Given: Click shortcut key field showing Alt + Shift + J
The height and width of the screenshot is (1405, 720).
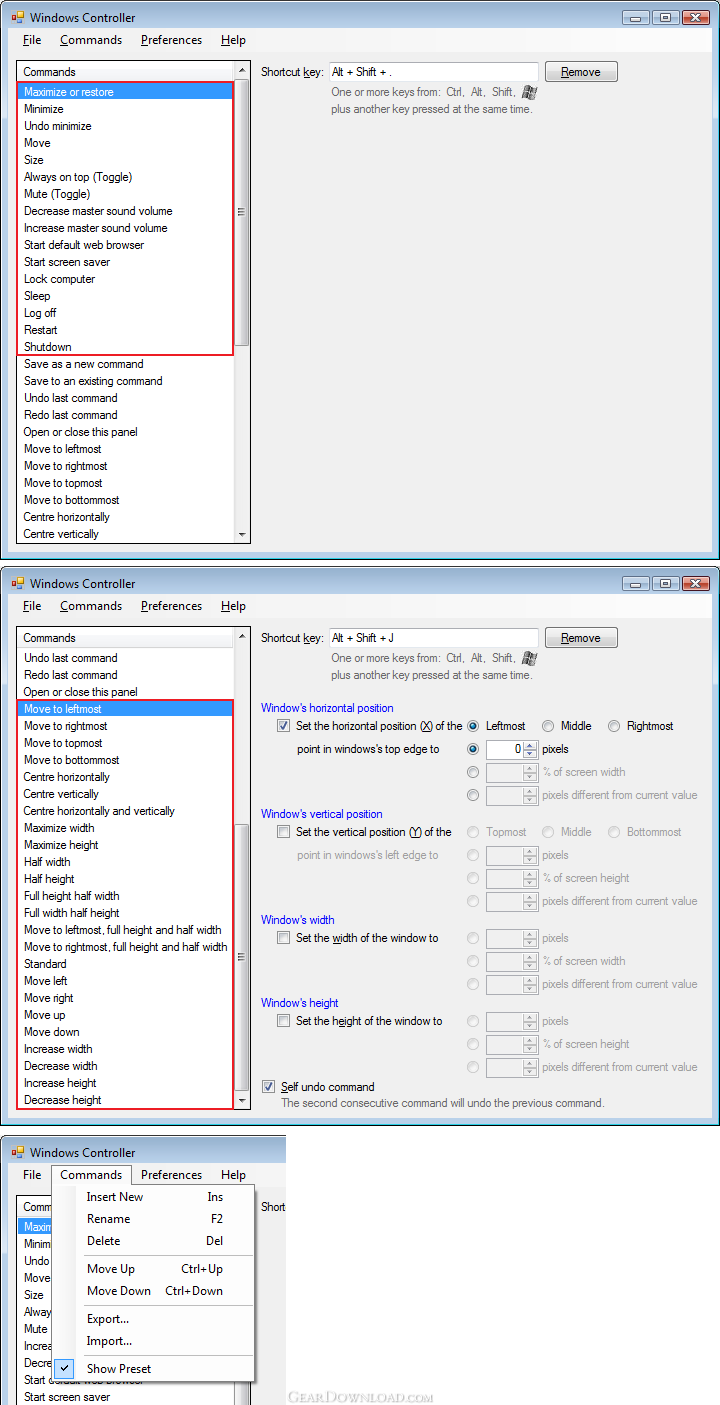Looking at the screenshot, I should click(434, 638).
